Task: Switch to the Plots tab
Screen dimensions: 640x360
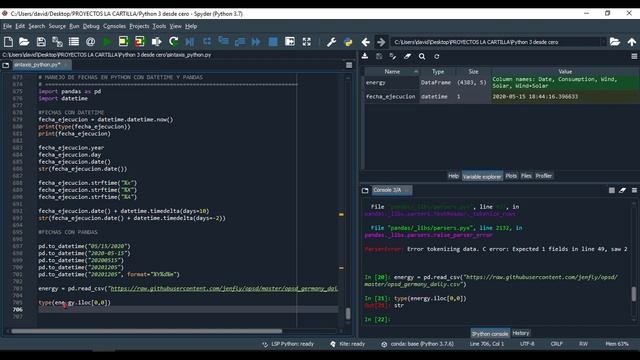Action: tap(511, 176)
